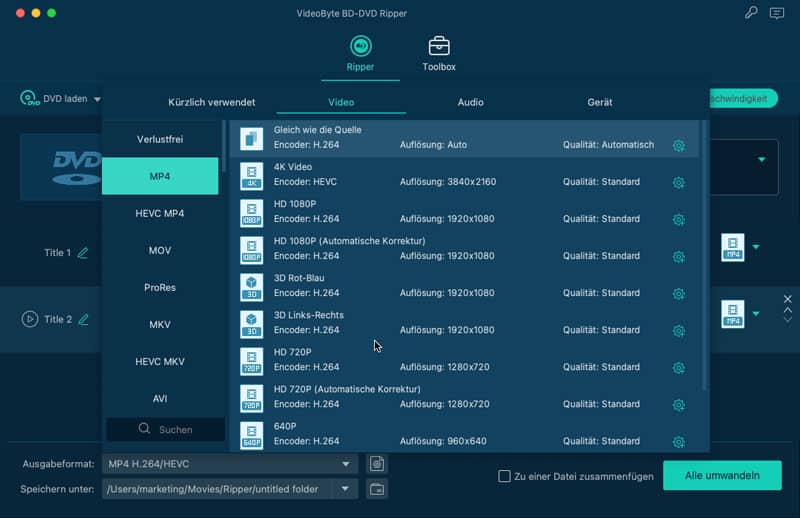Open the Toolbox briefcase icon

pos(439,46)
